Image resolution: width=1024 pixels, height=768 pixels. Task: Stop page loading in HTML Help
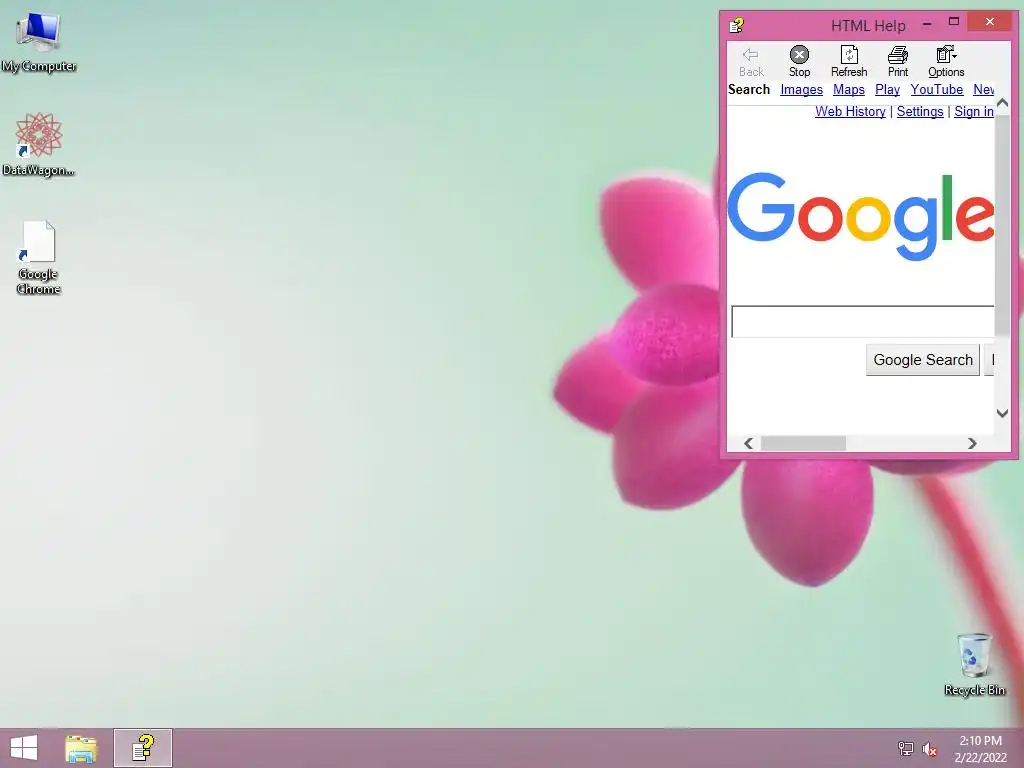click(x=799, y=61)
